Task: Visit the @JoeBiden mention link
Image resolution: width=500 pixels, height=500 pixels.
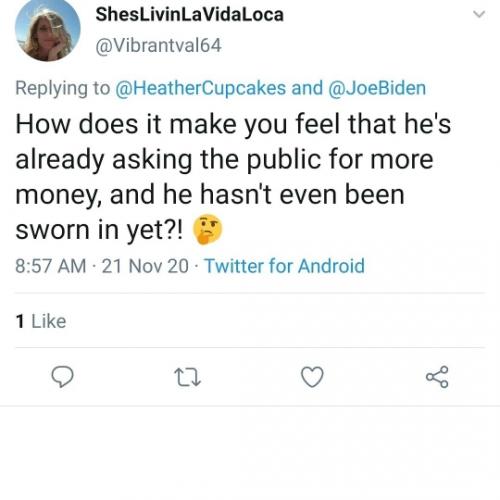Action: tap(377, 88)
